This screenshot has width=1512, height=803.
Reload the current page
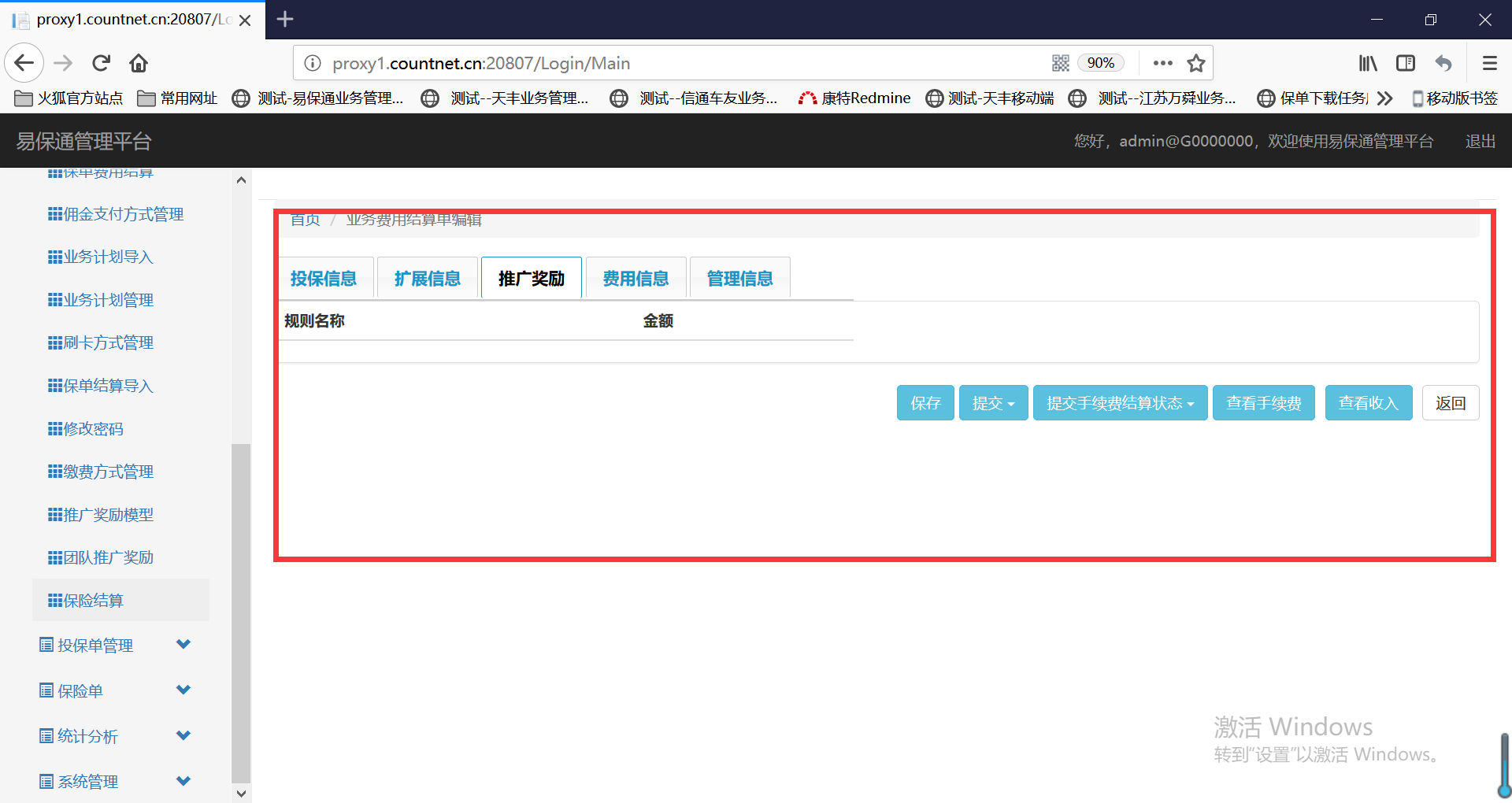[101, 63]
